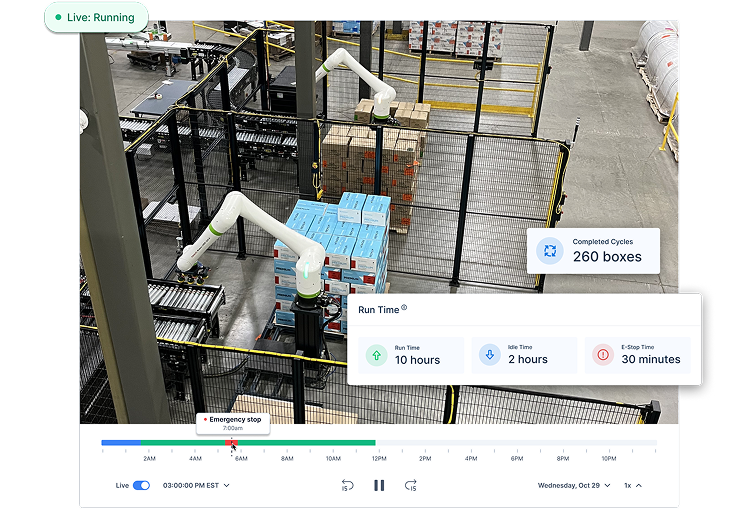Screen dimensions: 746x510
Task: Click the red emergency stop timeline segment
Action: point(231,443)
